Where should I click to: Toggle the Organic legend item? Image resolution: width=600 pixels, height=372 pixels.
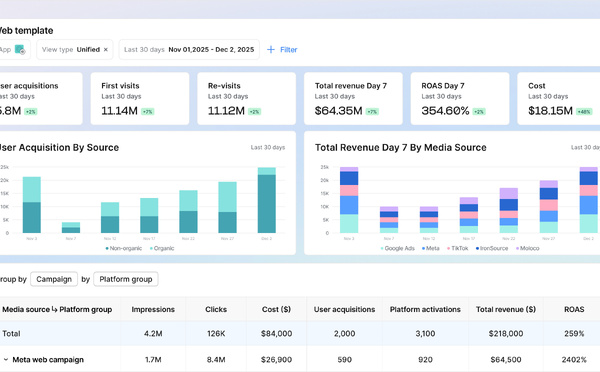point(162,248)
